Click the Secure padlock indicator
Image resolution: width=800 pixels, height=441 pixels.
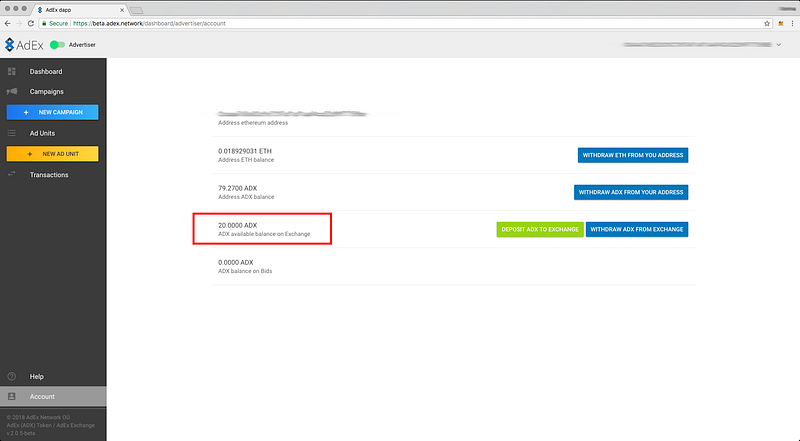(x=55, y=23)
